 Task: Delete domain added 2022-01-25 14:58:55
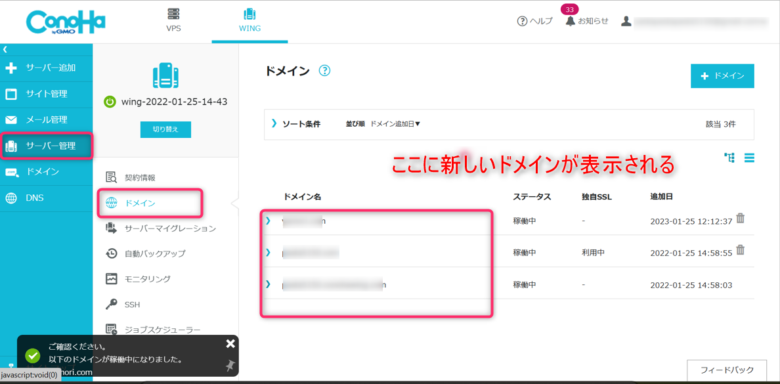[740, 250]
